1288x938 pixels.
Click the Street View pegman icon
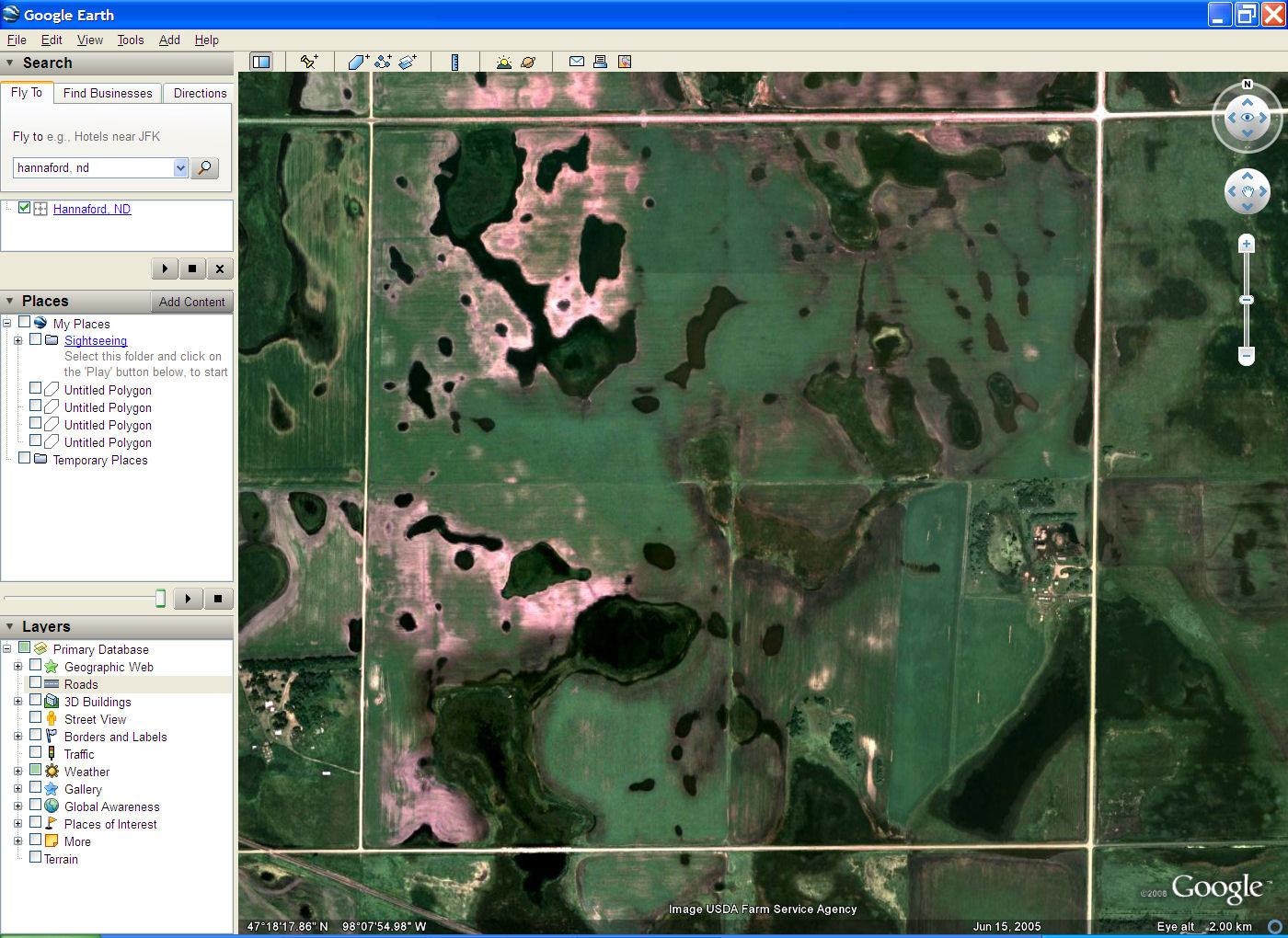click(52, 719)
